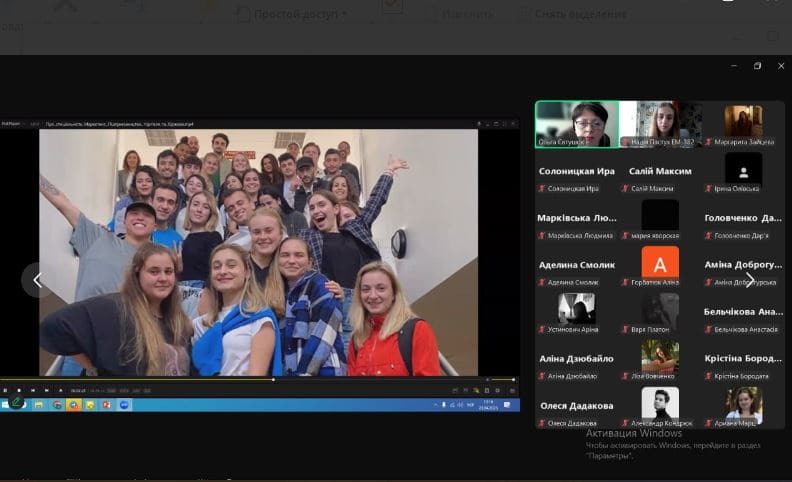Skip to next item in shared player
792x482 pixels.
tap(46, 390)
